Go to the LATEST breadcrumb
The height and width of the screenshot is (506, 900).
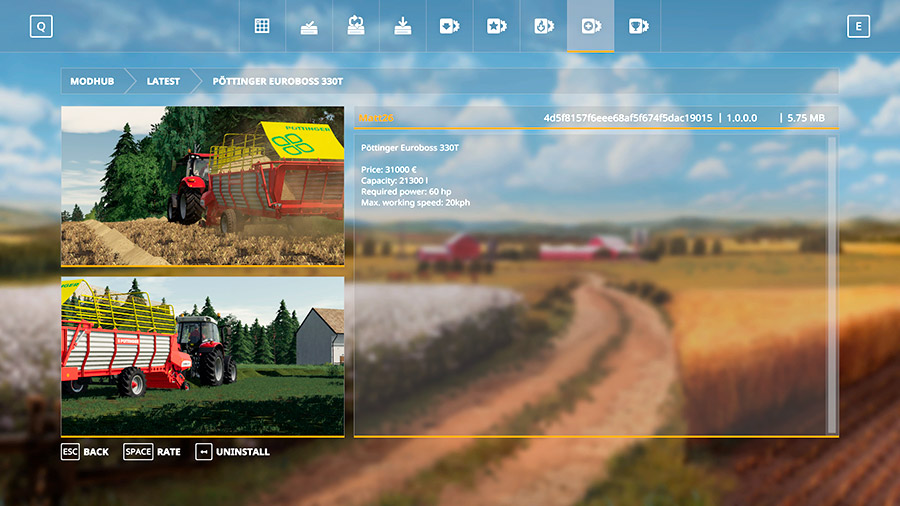point(163,81)
